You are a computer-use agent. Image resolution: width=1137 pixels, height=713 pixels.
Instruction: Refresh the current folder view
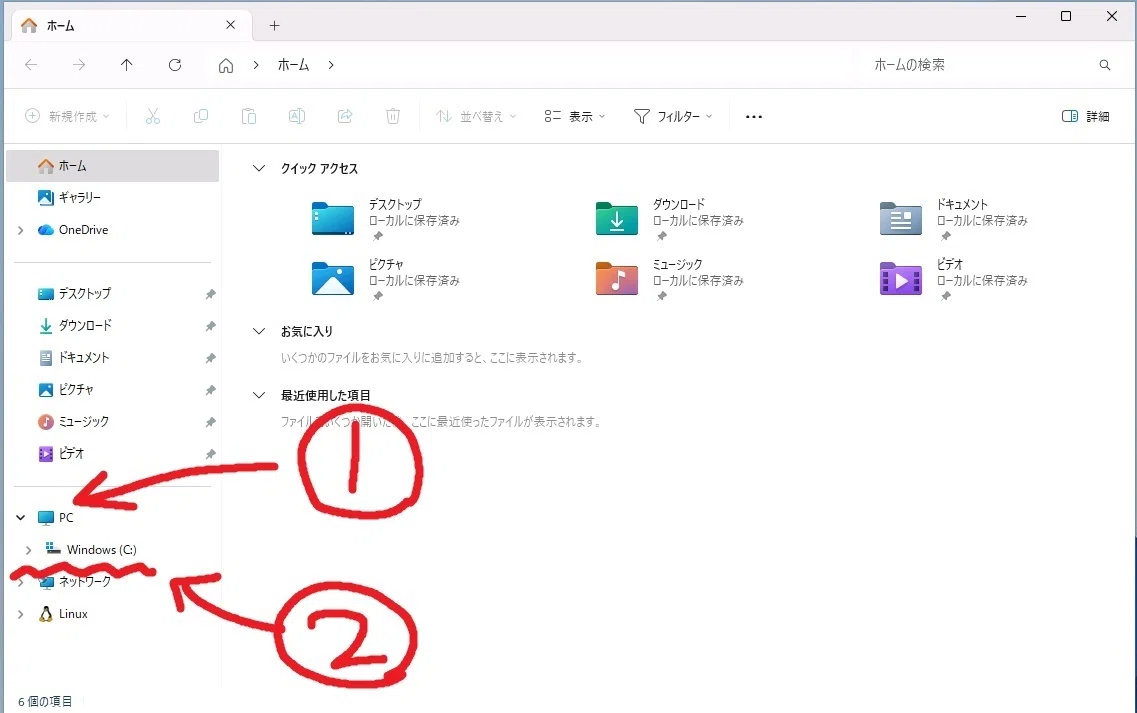coord(175,65)
